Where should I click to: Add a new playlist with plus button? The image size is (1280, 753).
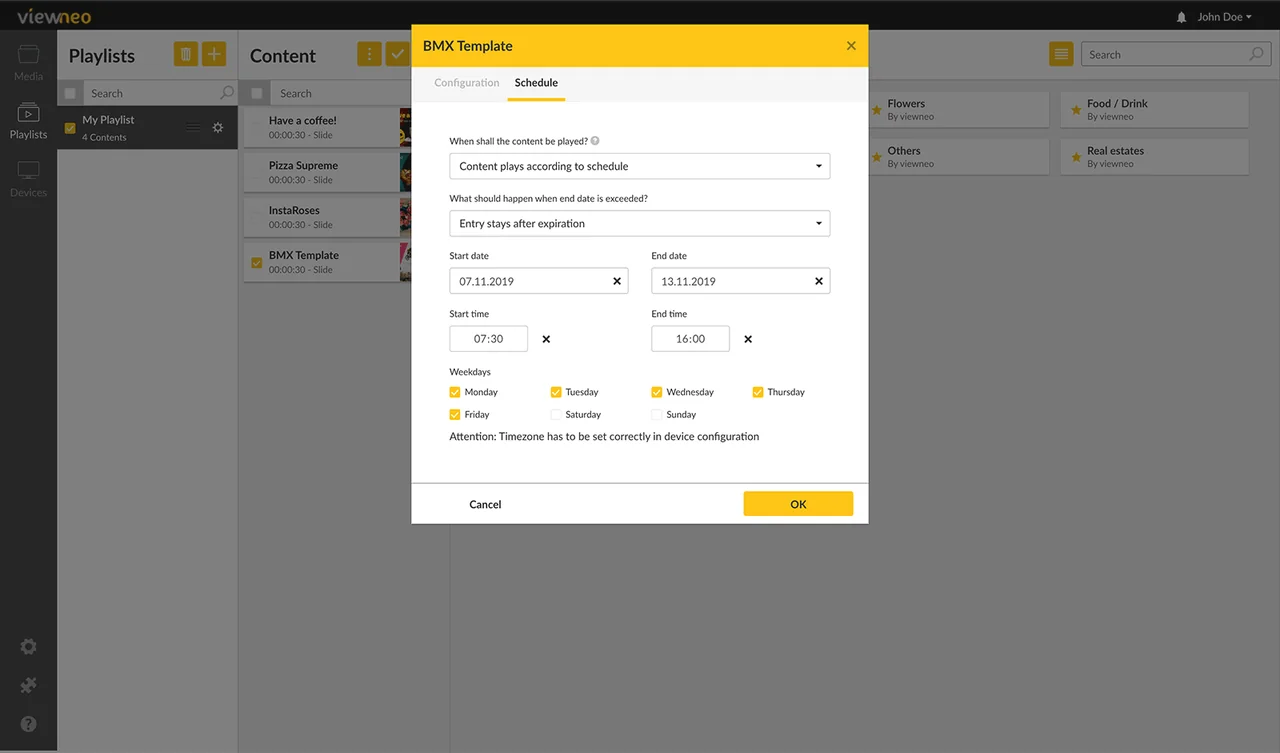(x=214, y=55)
